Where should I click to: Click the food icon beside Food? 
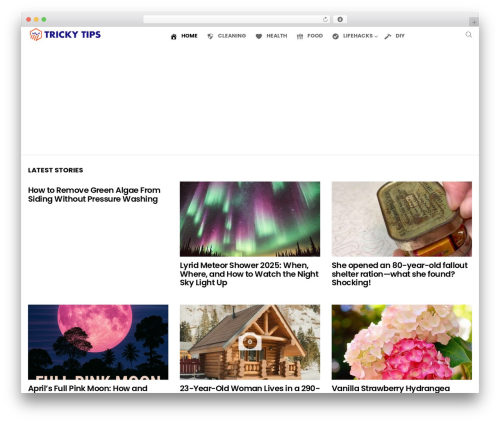coord(300,36)
